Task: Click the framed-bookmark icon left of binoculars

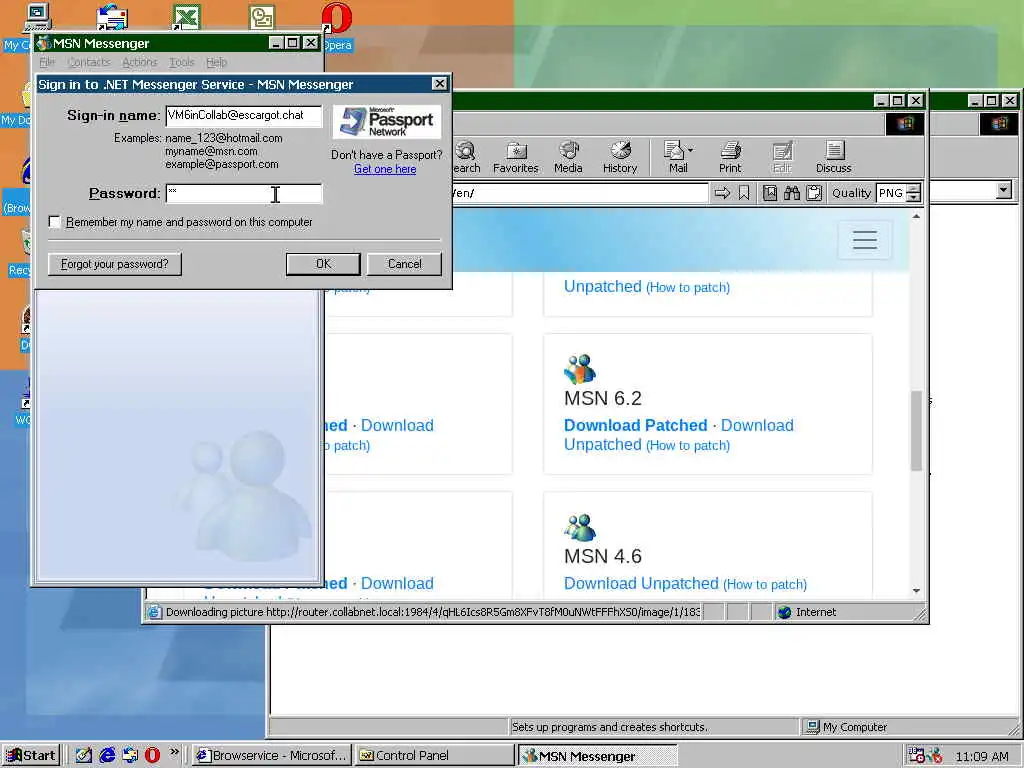Action: [x=770, y=193]
